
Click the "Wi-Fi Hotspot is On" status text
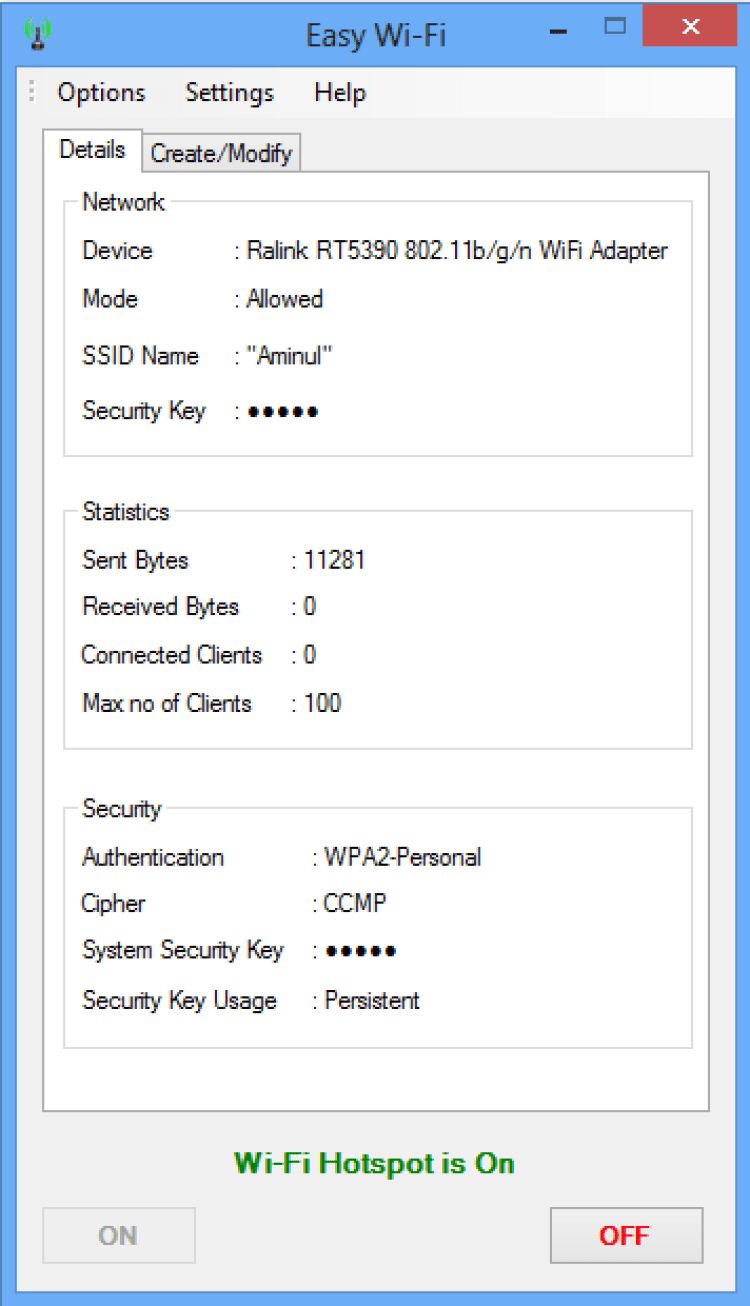pos(374,1163)
